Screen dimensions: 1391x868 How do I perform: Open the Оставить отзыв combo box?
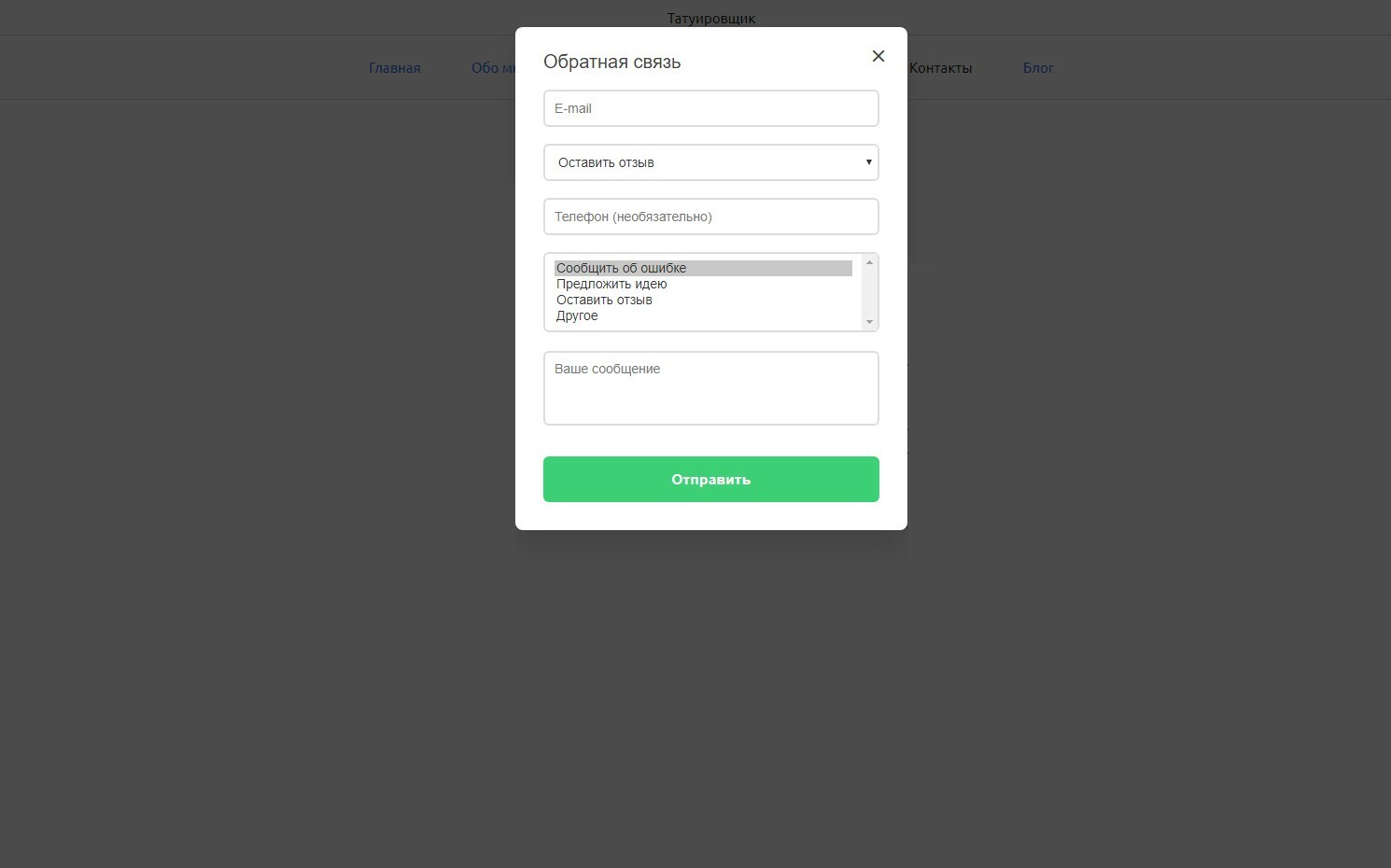700,162
